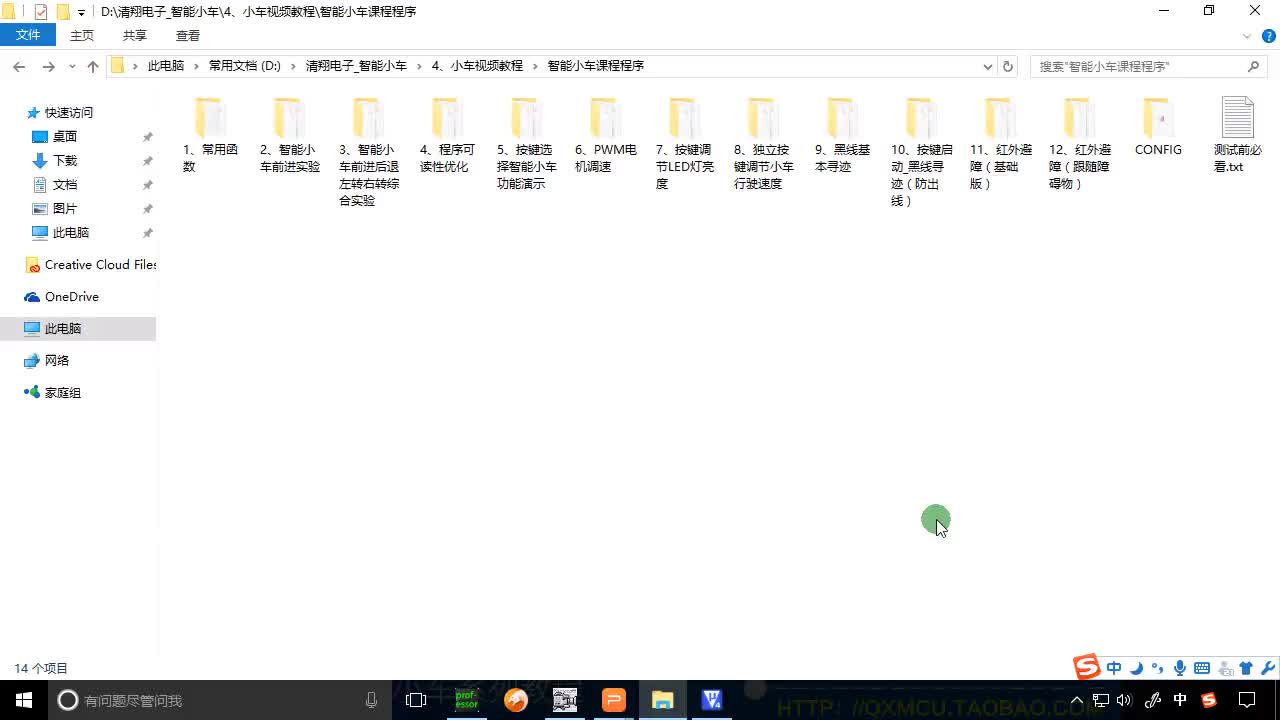Select the CONFIG folder
The height and width of the screenshot is (720, 1280).
pyautogui.click(x=1158, y=128)
